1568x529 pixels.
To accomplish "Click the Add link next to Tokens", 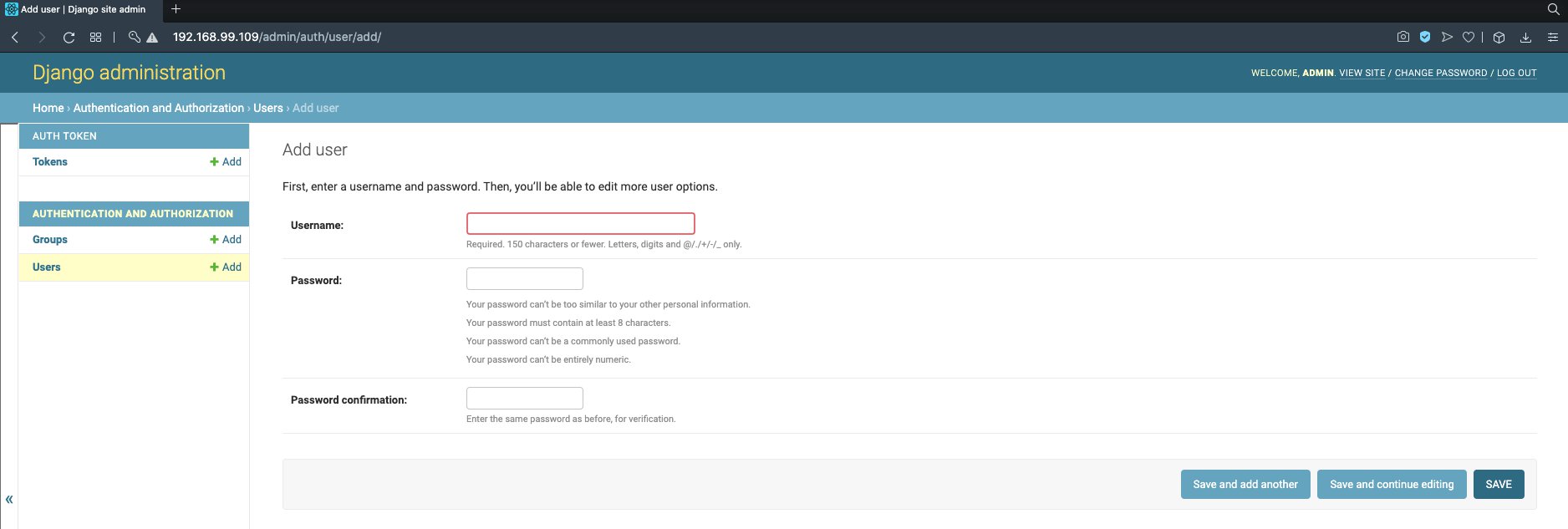I will (x=226, y=162).
